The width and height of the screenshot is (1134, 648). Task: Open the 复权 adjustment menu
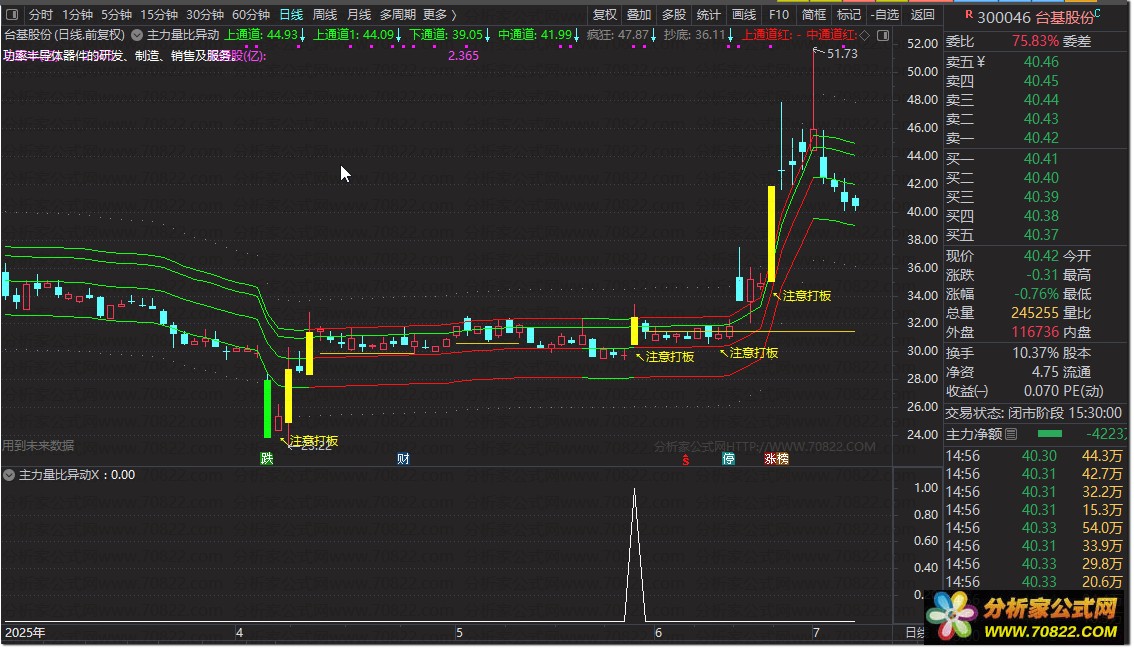605,14
